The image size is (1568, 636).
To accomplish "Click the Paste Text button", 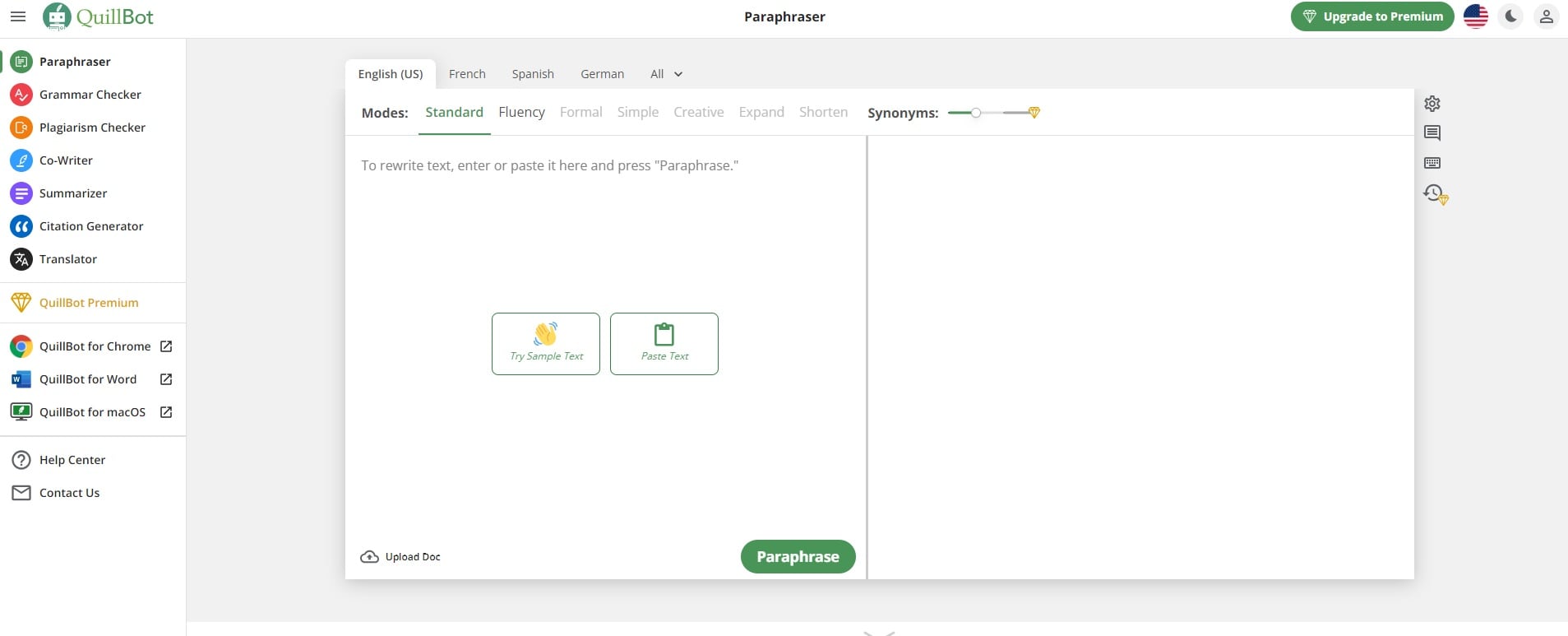I will (x=664, y=344).
